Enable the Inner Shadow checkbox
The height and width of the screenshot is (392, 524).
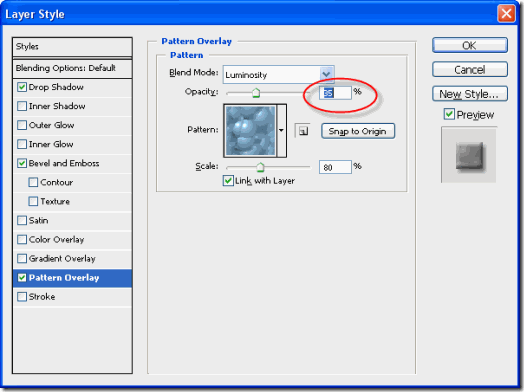(x=22, y=106)
